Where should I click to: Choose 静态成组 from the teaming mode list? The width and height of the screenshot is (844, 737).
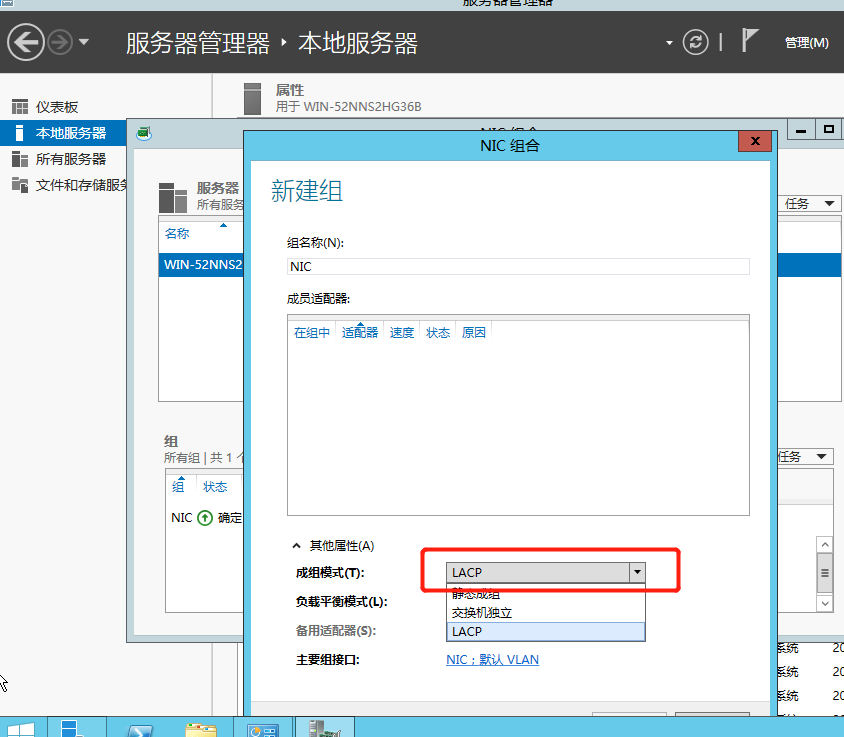546,594
